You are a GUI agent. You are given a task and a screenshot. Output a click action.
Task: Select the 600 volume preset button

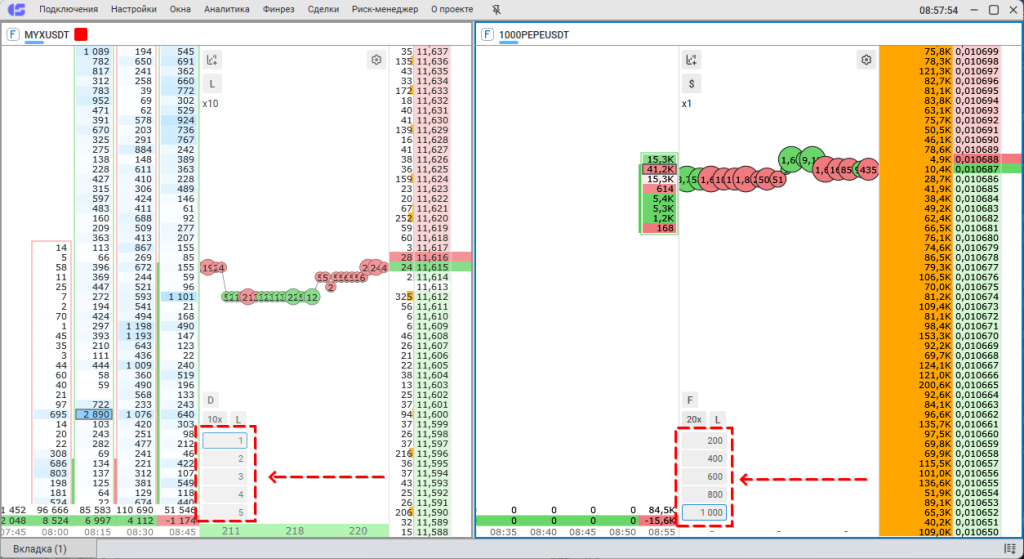tap(707, 477)
